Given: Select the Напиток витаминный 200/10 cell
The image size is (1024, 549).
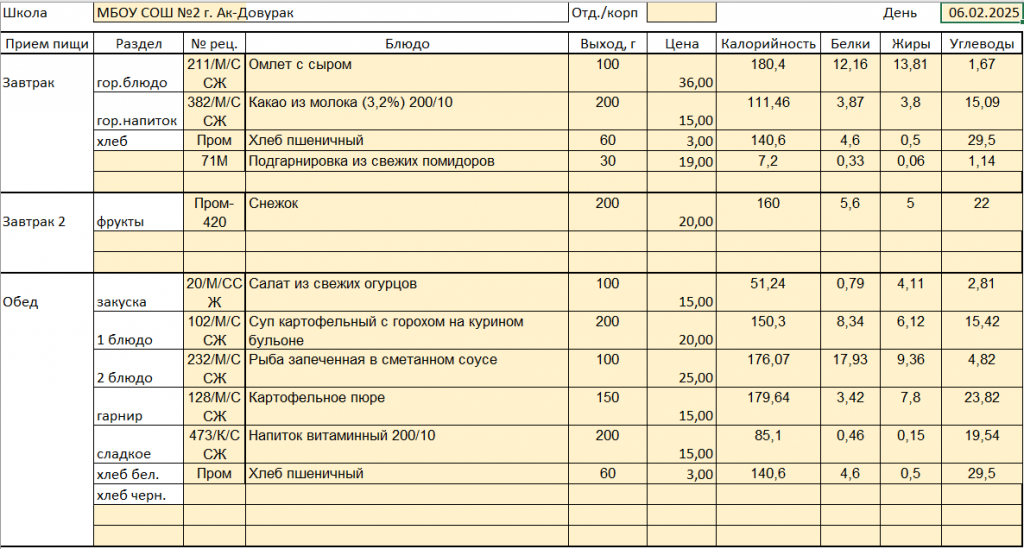Looking at the screenshot, I should pos(406,445).
